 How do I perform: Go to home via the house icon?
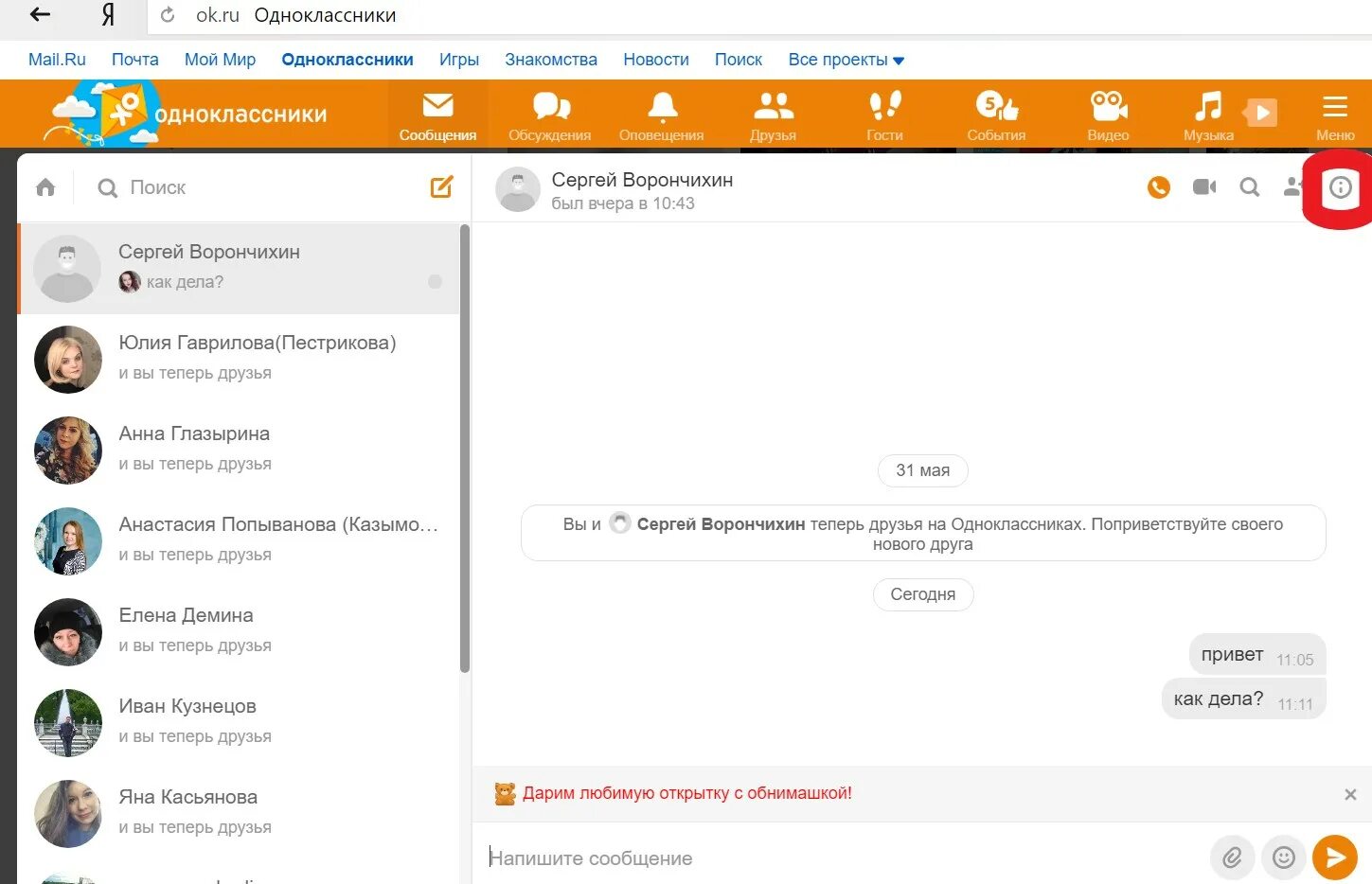pyautogui.click(x=45, y=187)
